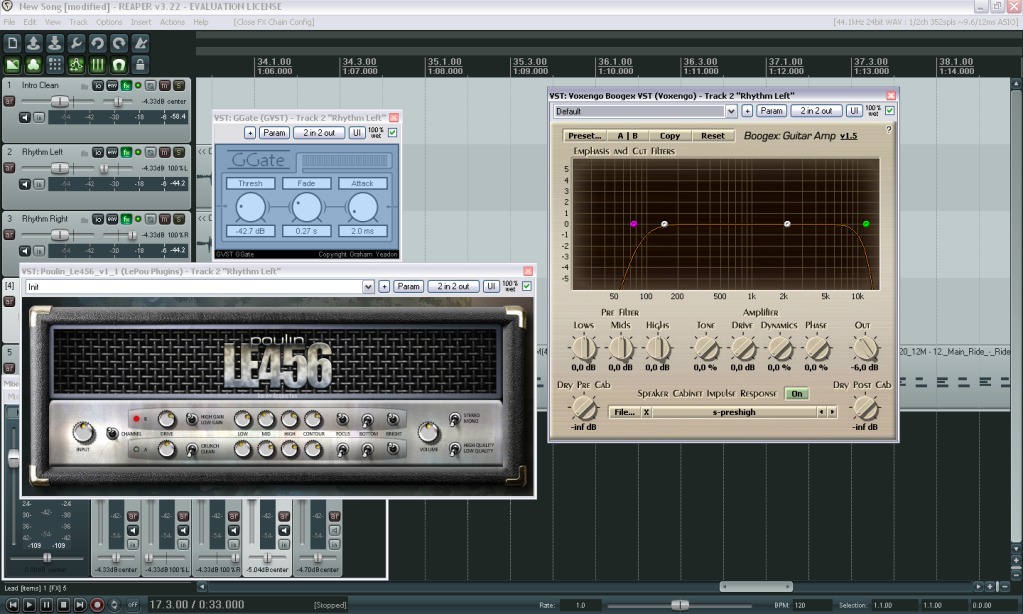Go to project end with transport button

[x=80, y=605]
